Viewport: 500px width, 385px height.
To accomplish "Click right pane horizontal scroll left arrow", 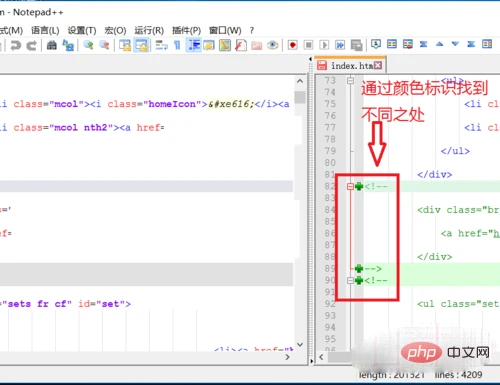I will point(321,357).
